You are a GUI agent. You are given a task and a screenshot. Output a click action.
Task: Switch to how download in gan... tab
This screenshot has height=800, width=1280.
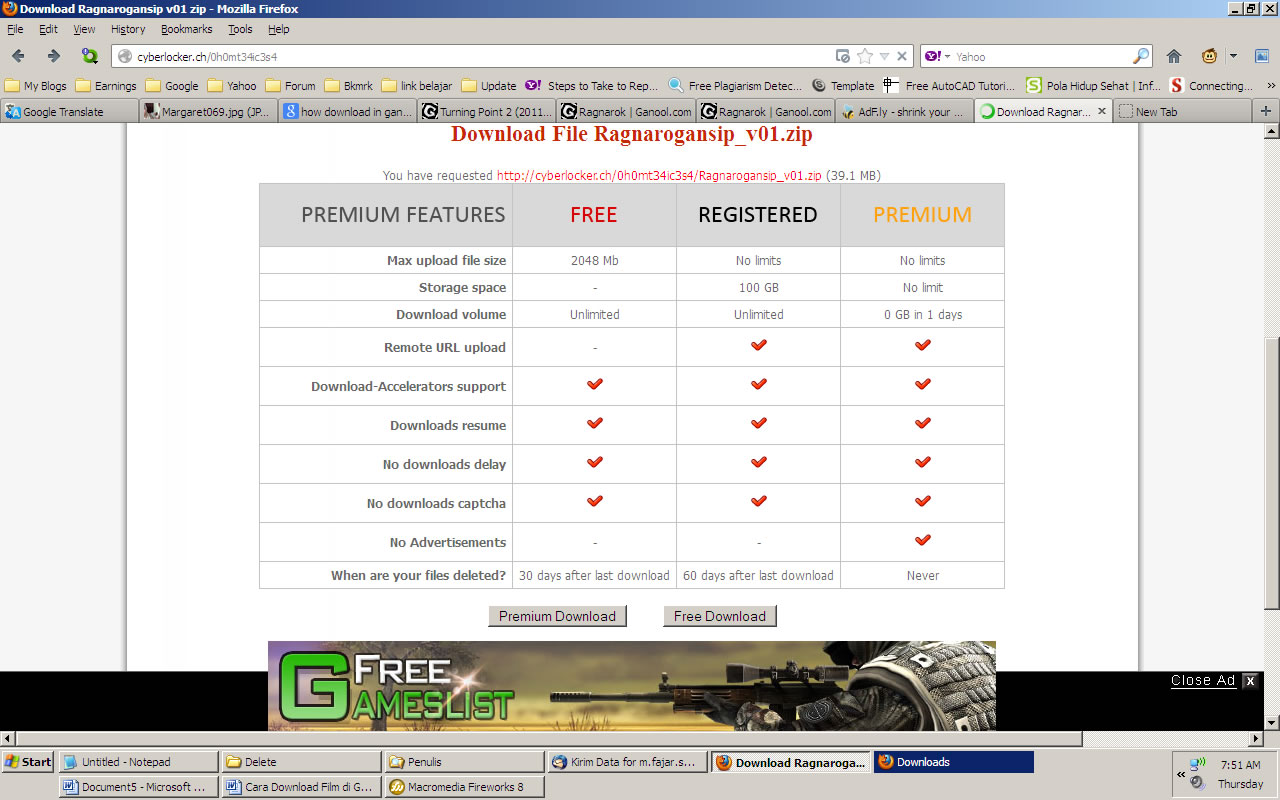click(347, 112)
